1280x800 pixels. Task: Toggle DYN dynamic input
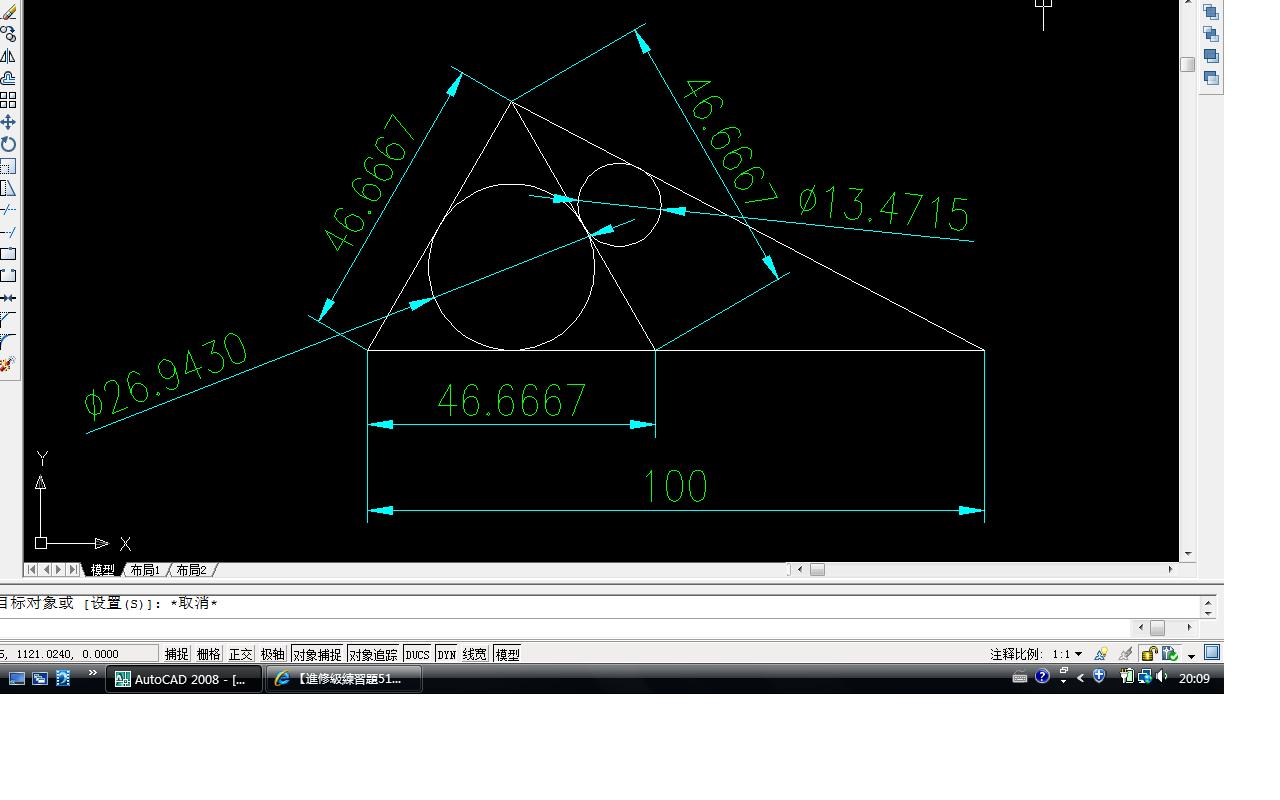click(x=446, y=654)
